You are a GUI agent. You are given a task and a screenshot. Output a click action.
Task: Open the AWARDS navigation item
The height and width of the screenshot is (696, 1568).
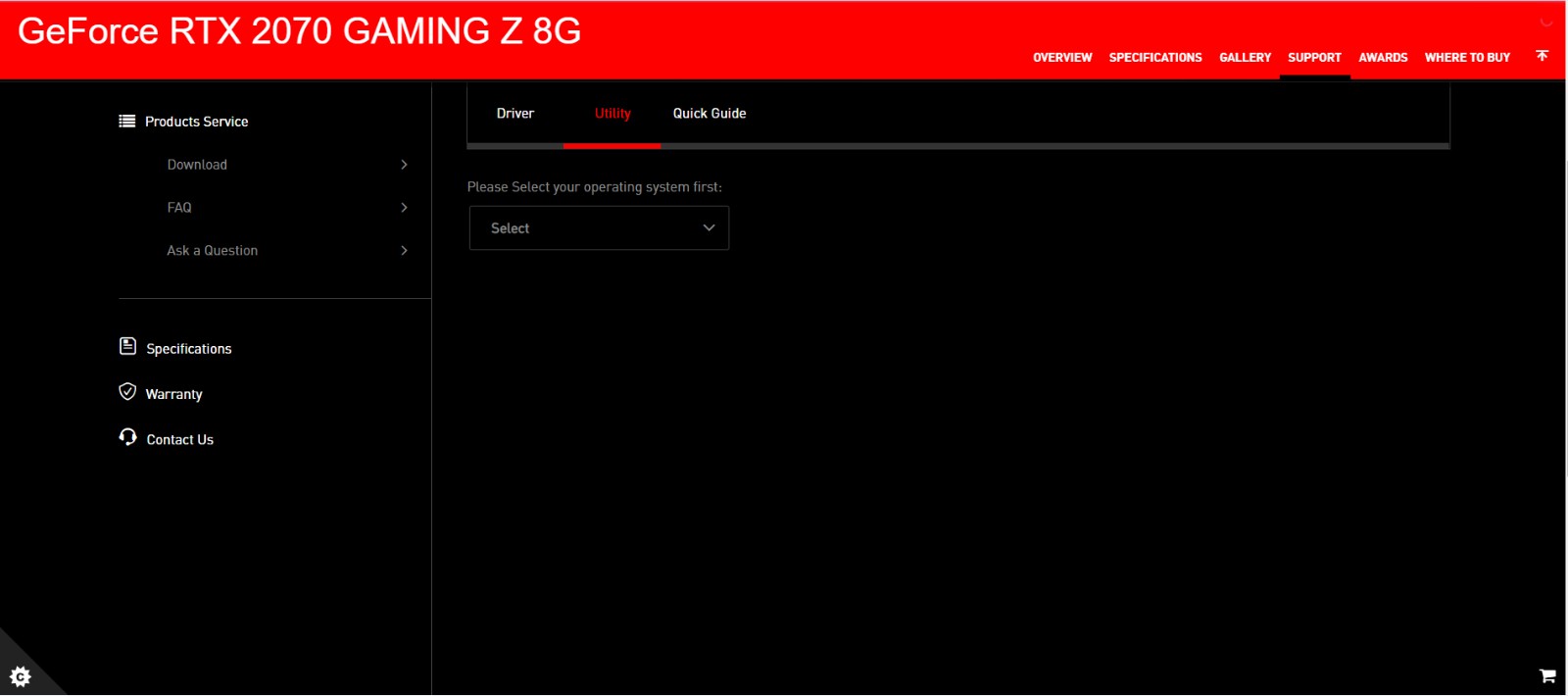tap(1383, 58)
